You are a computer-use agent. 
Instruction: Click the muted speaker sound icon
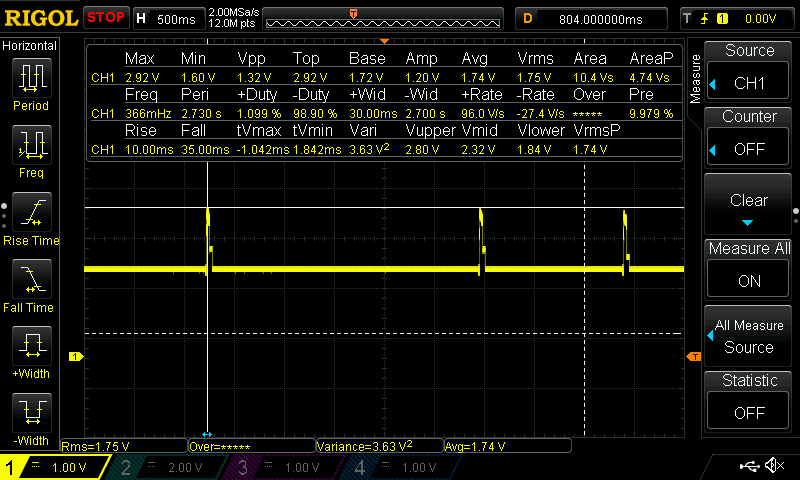pyautogui.click(x=775, y=465)
